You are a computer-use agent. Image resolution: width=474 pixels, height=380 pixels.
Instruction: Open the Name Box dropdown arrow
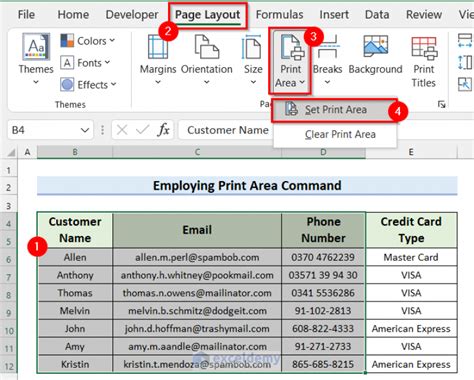[x=85, y=130]
